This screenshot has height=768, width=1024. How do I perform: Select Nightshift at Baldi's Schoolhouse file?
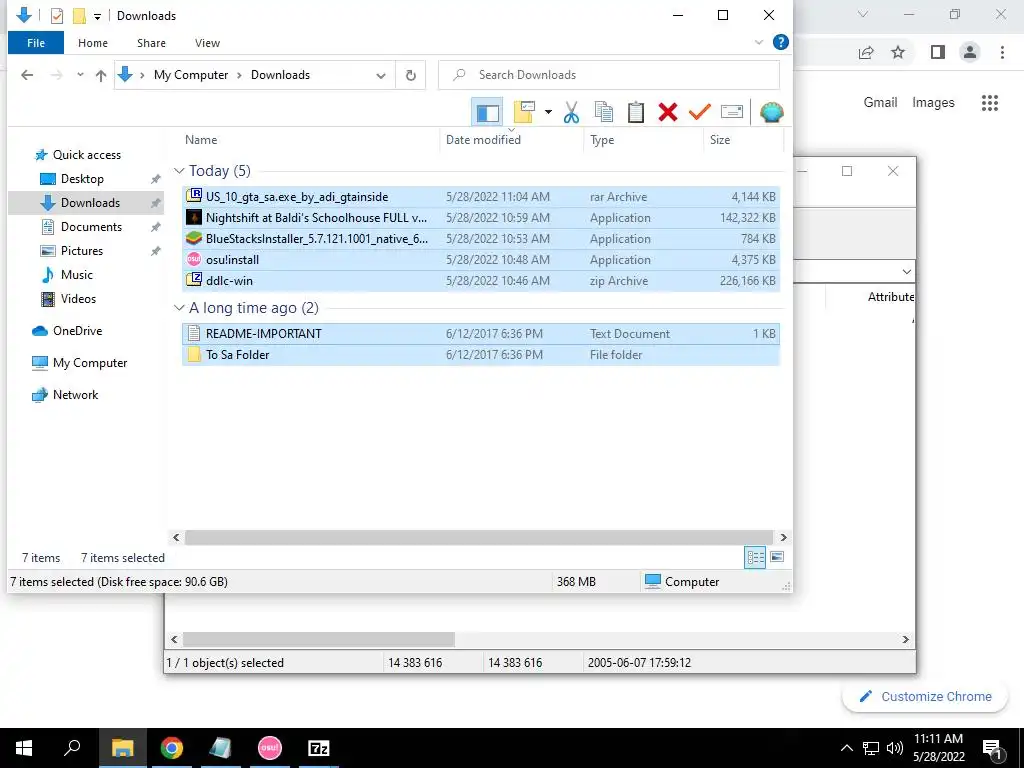[x=481, y=217]
